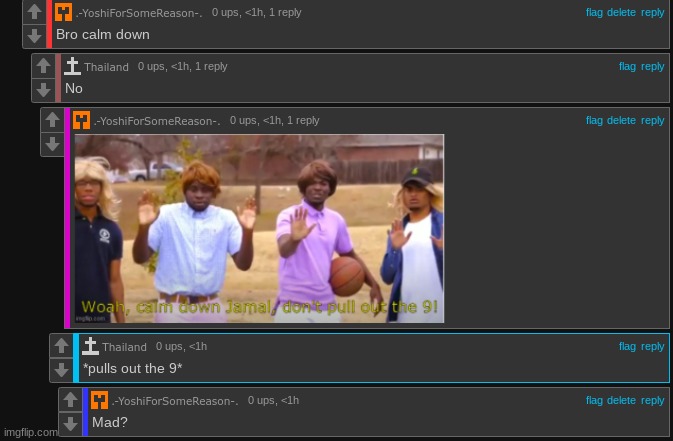Reply to Thailand's "No" comment

pos(652,67)
